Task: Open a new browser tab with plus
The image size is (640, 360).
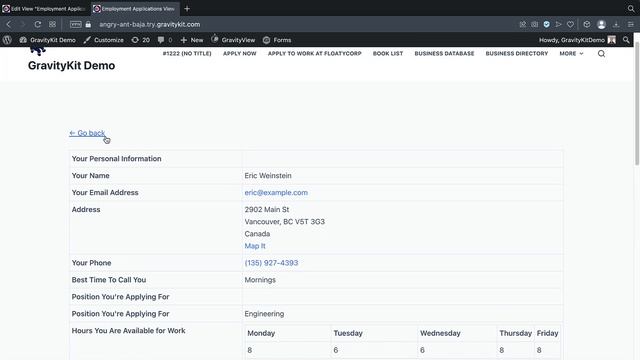Action: (187, 9)
